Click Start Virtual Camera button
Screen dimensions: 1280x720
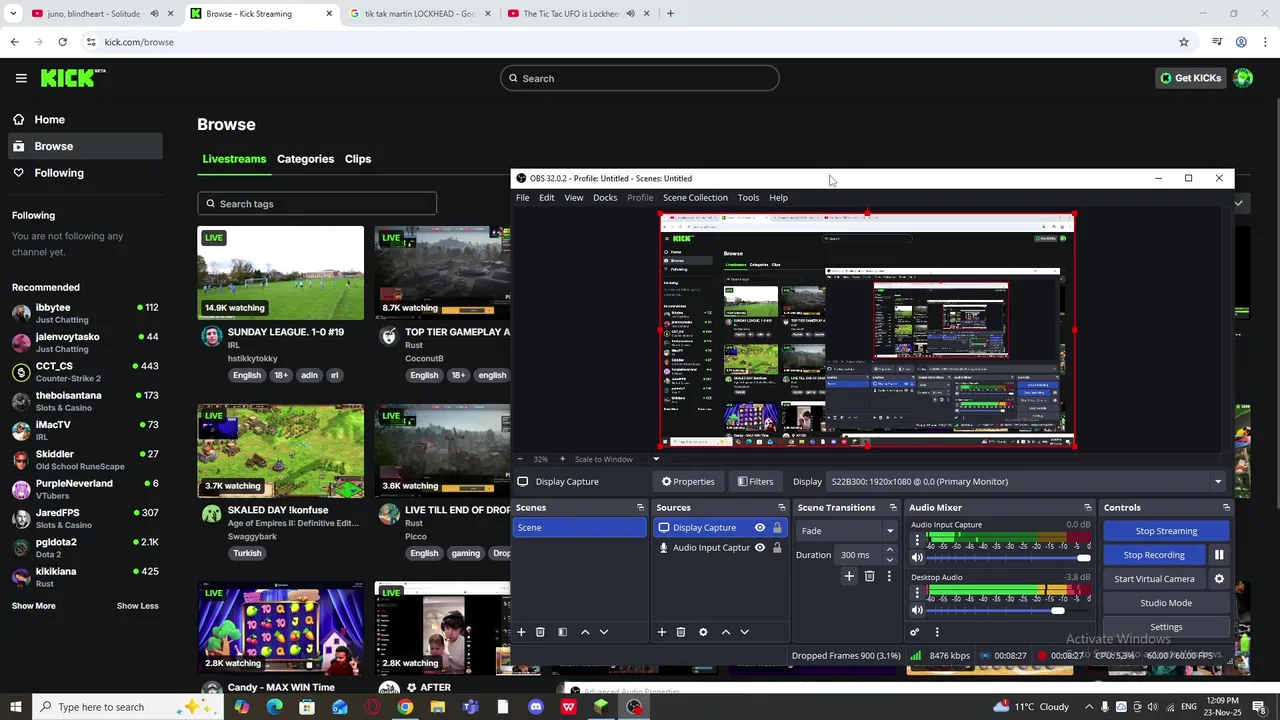pos(1154,579)
